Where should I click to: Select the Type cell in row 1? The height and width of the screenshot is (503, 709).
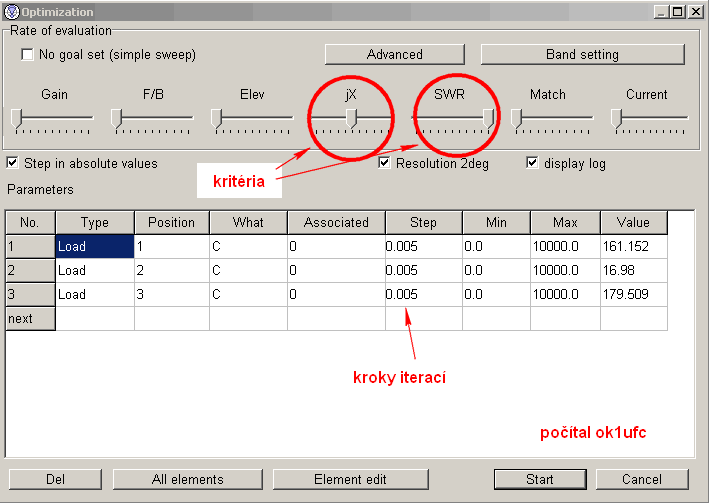point(94,246)
